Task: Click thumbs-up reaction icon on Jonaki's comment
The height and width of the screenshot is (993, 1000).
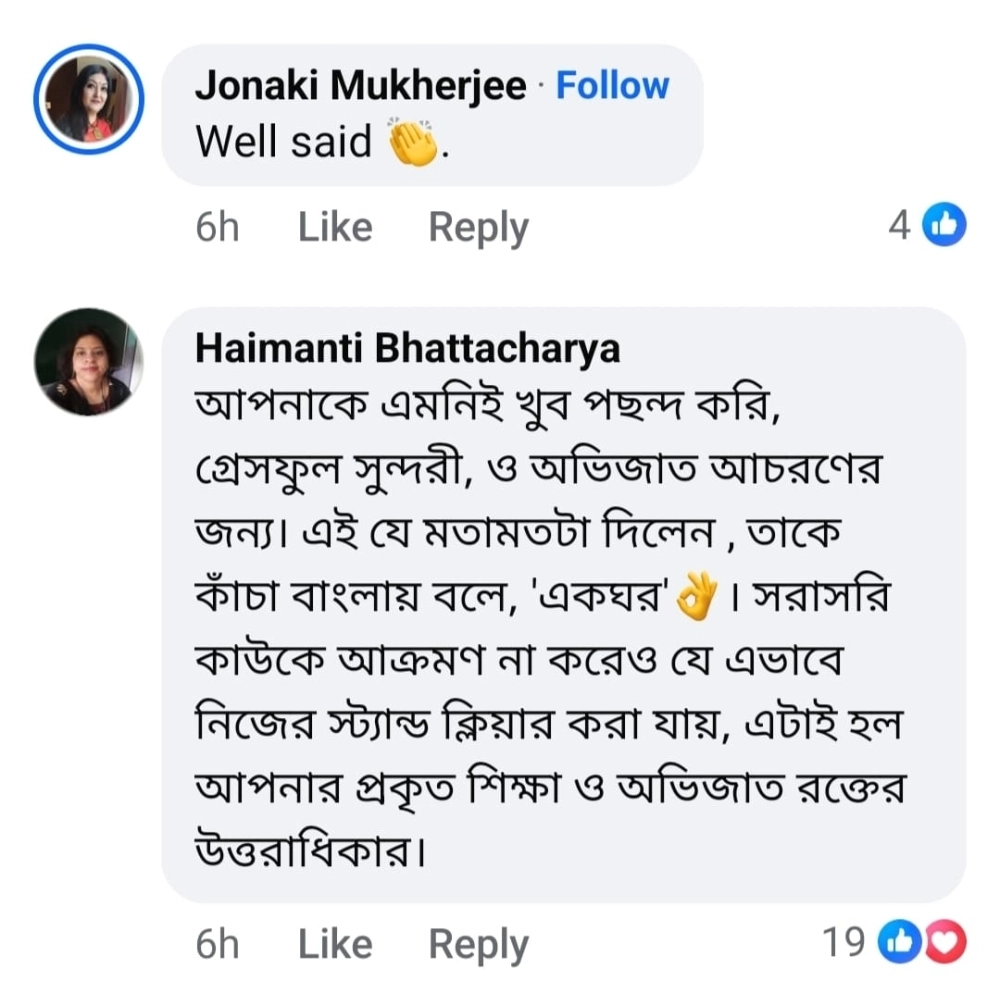Action: 944,226
